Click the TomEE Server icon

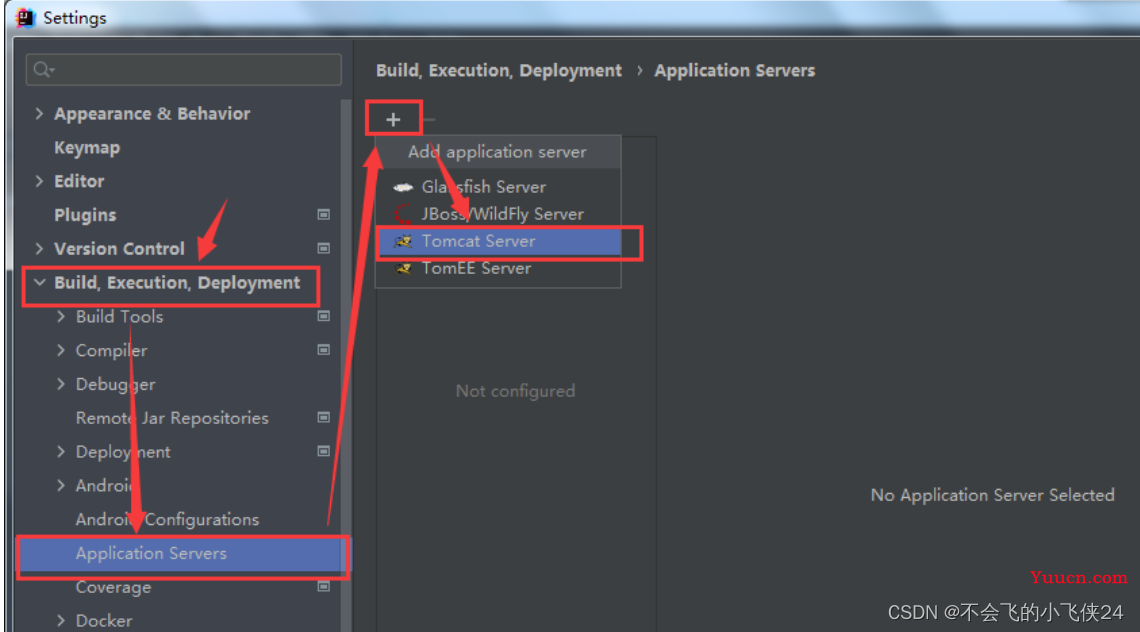[403, 269]
